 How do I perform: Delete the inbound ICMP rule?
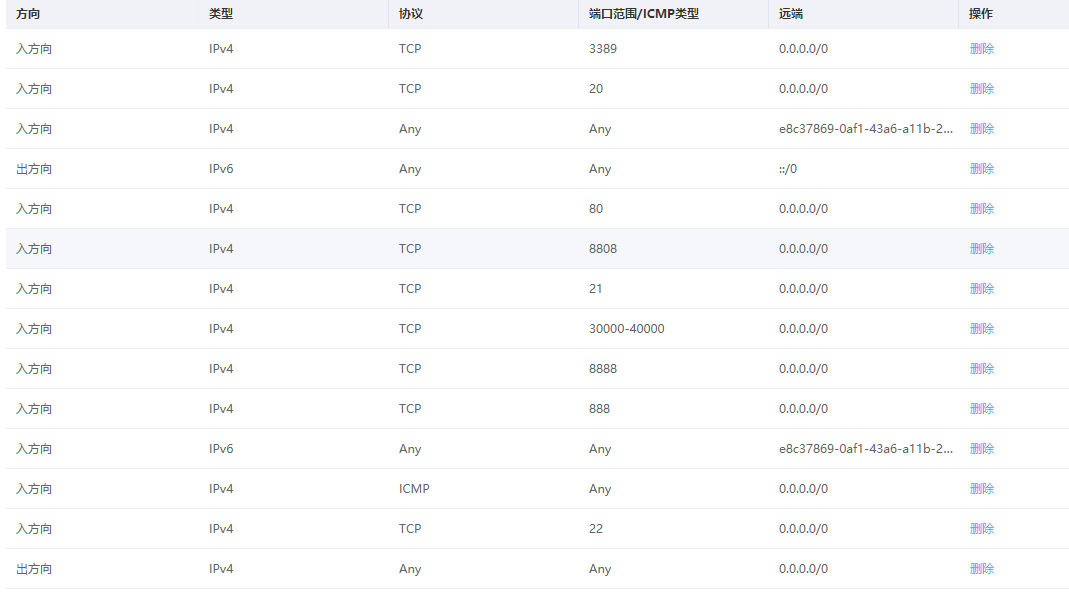coord(981,489)
